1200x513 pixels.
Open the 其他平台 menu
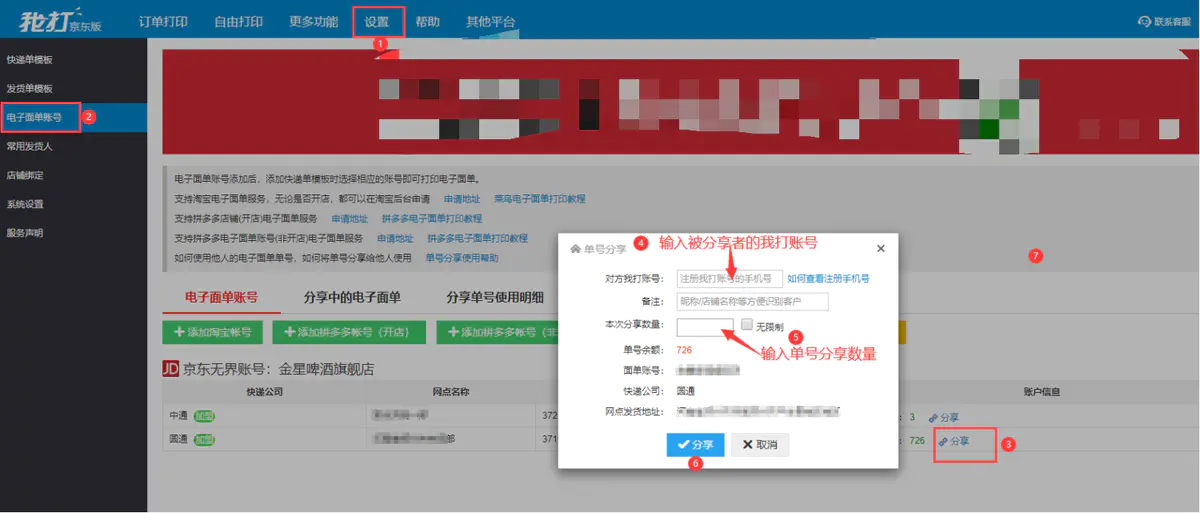(x=490, y=21)
